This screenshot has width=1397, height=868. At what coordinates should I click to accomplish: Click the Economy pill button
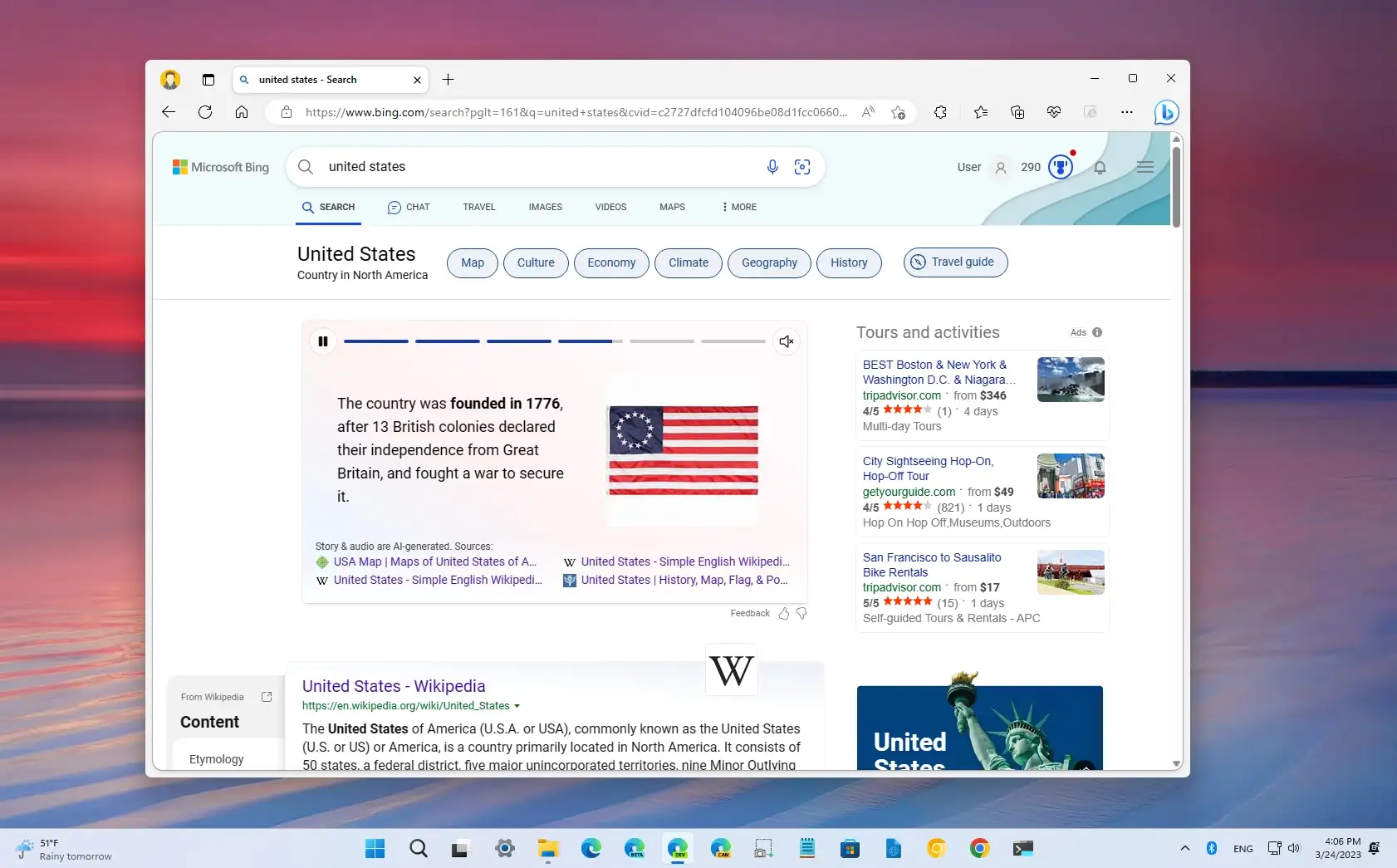(611, 262)
